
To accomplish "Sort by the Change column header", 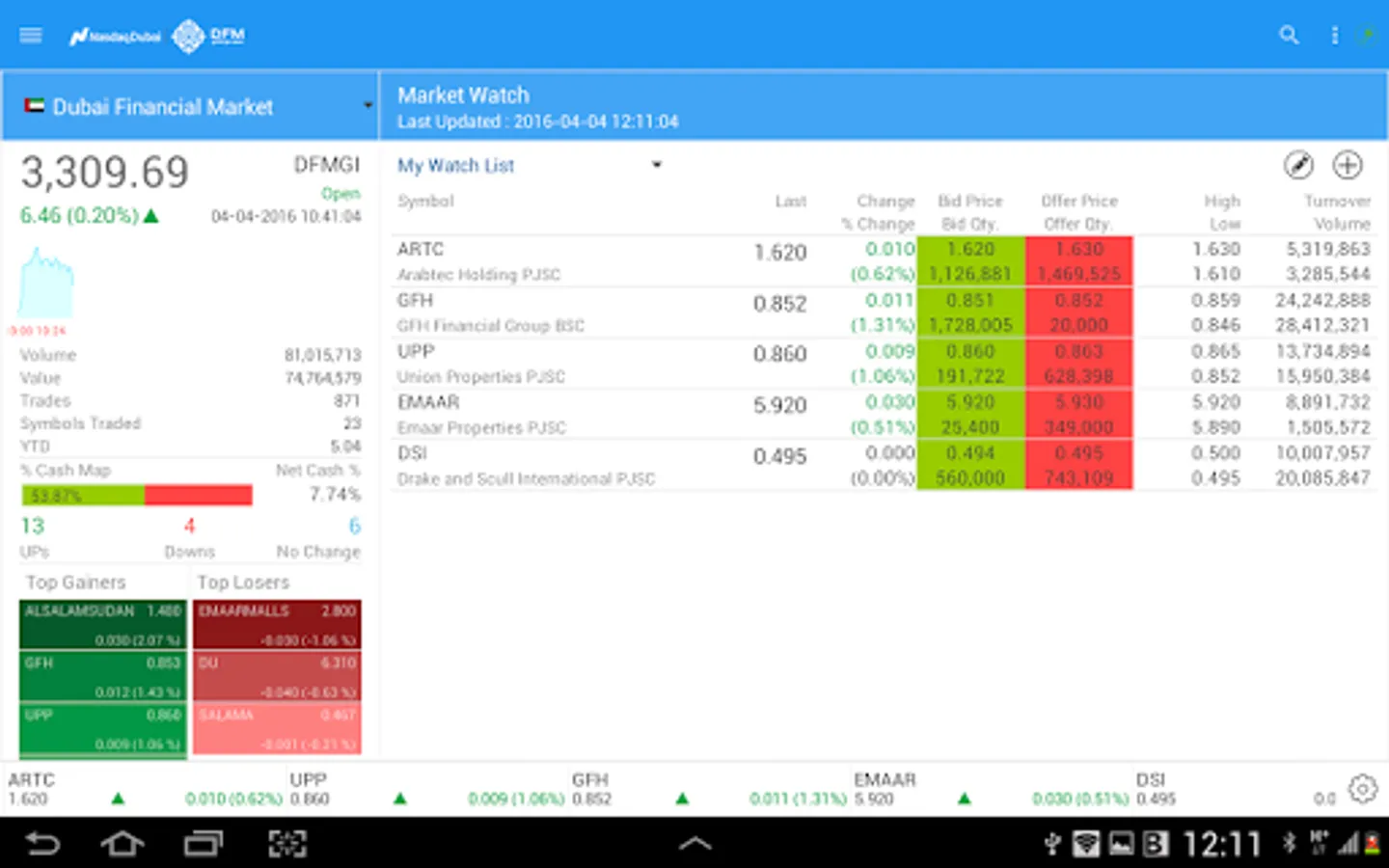I will 885,202.
